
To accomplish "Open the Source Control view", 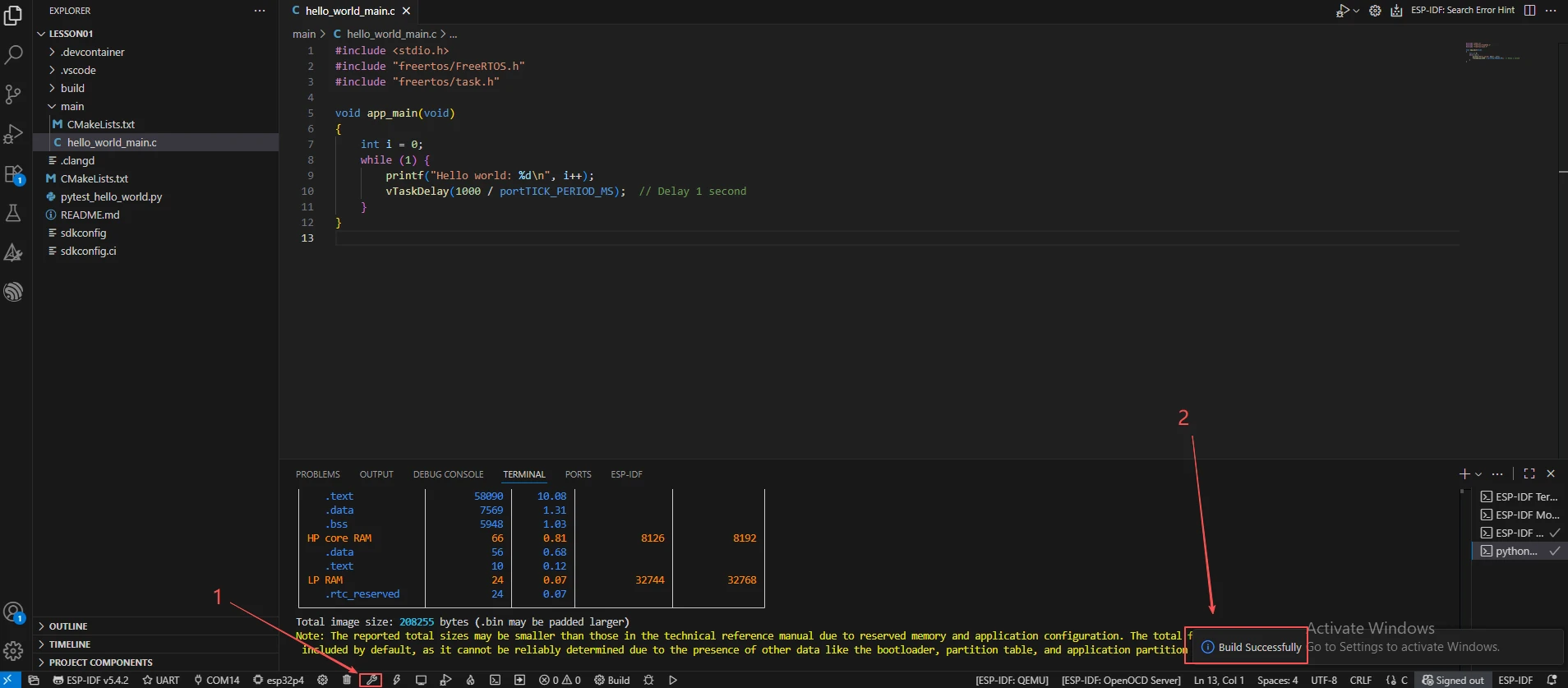I will click(13, 95).
